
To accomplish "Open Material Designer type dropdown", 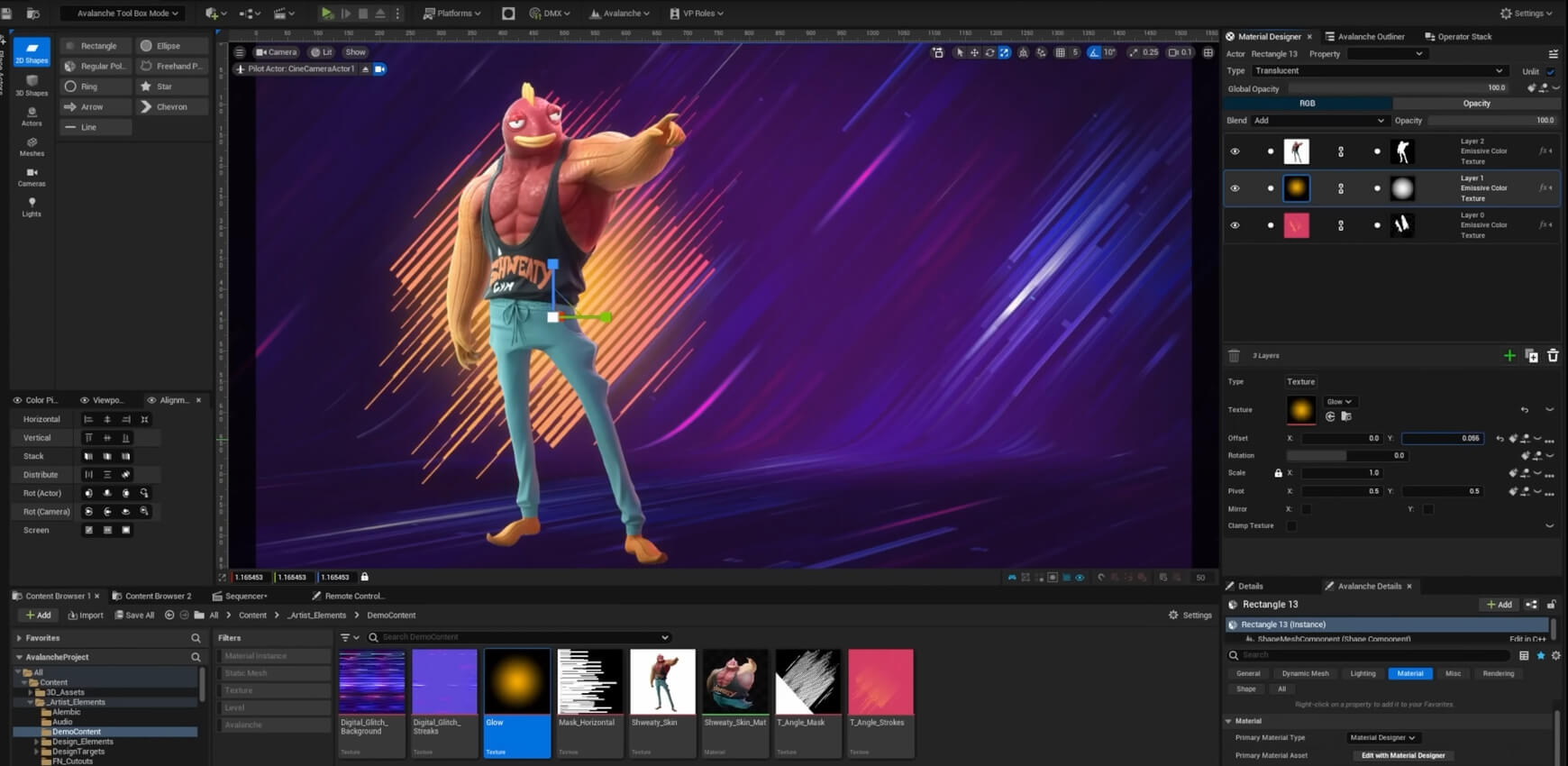I will [x=1383, y=738].
